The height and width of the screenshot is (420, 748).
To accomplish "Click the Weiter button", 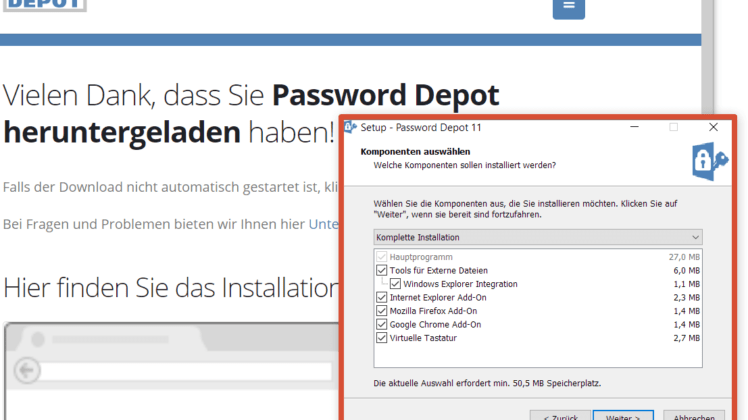I will pyautogui.click(x=623, y=416).
